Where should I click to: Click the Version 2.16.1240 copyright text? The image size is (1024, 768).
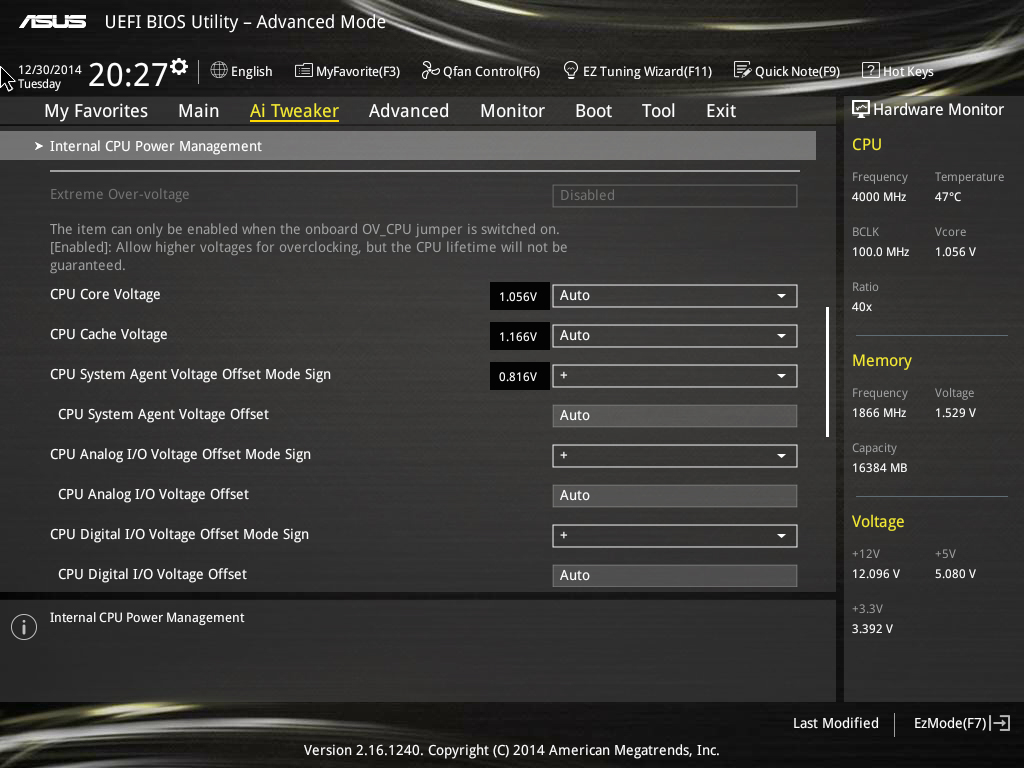tap(511, 750)
